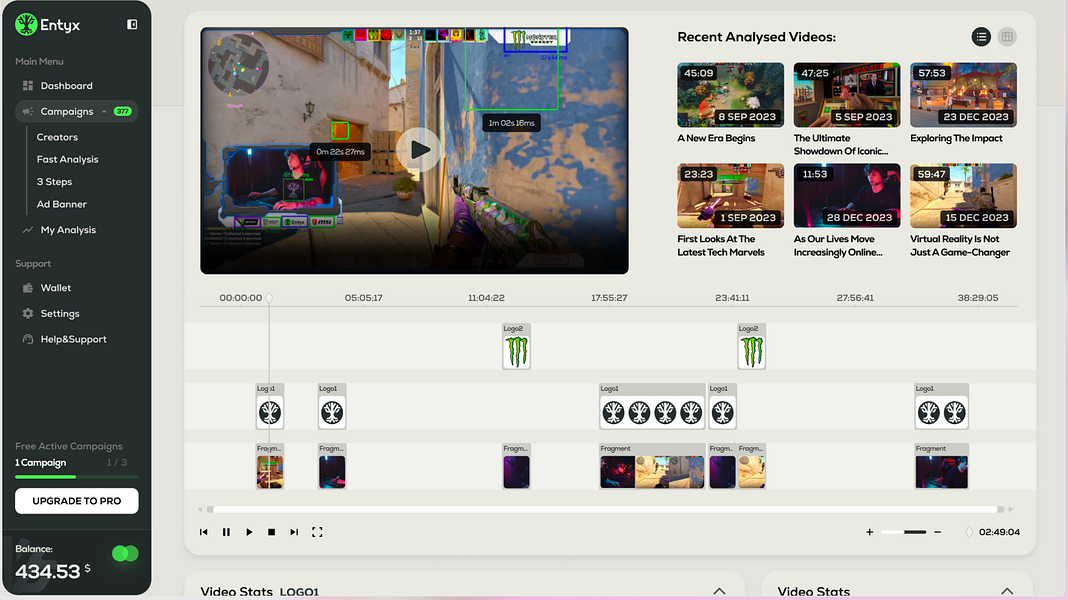Zoom in timeline with plus icon

870,532
